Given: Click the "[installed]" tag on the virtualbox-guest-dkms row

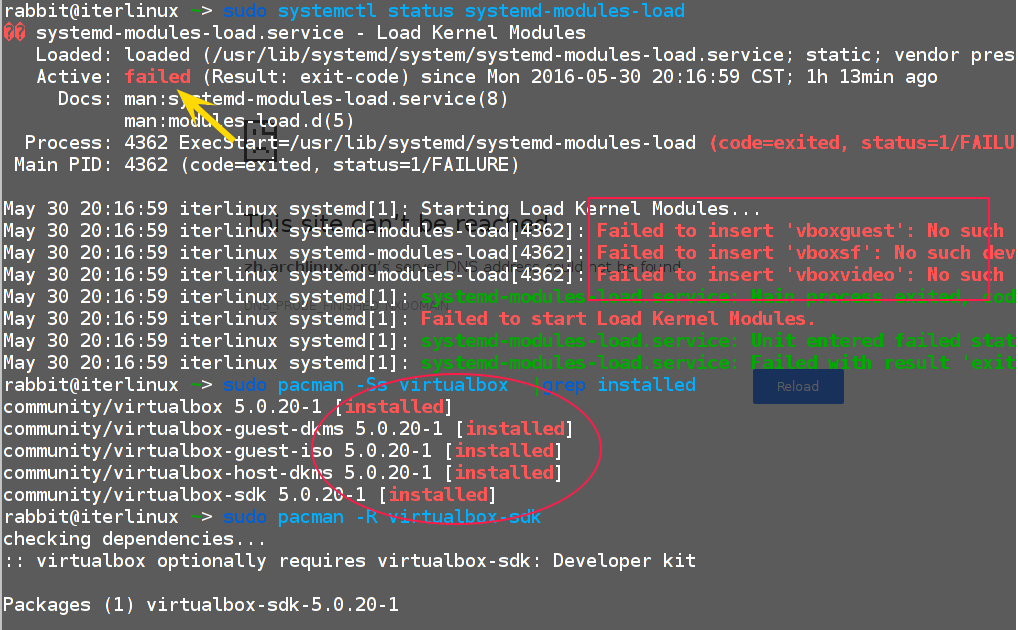Looking at the screenshot, I should pyautogui.click(x=515, y=430).
